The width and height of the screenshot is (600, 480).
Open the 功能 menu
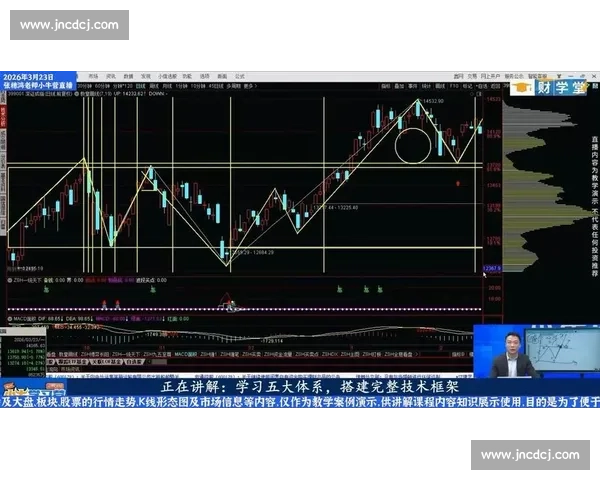coord(187,77)
